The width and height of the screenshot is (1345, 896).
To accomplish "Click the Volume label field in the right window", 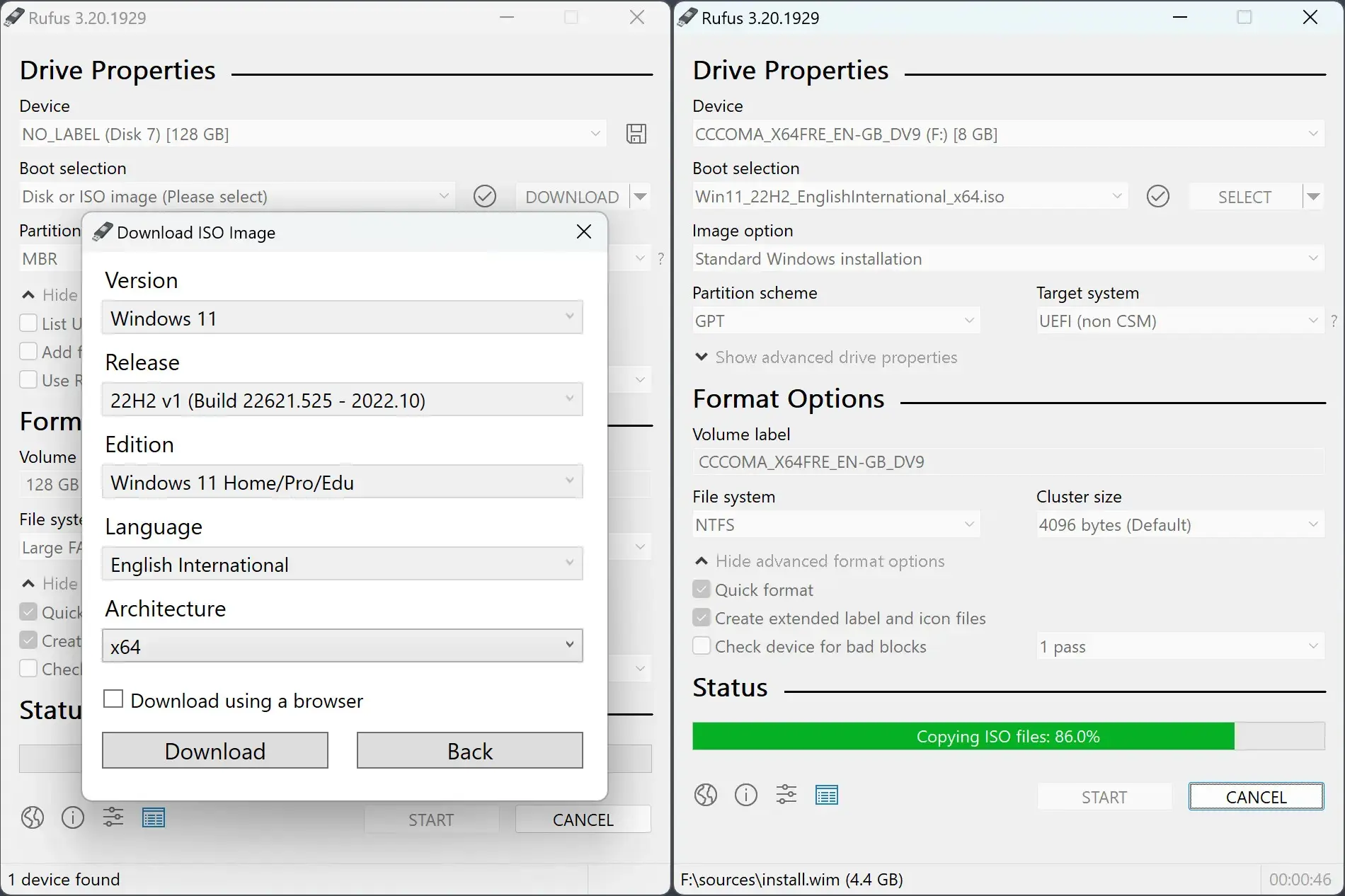I will [x=1009, y=461].
